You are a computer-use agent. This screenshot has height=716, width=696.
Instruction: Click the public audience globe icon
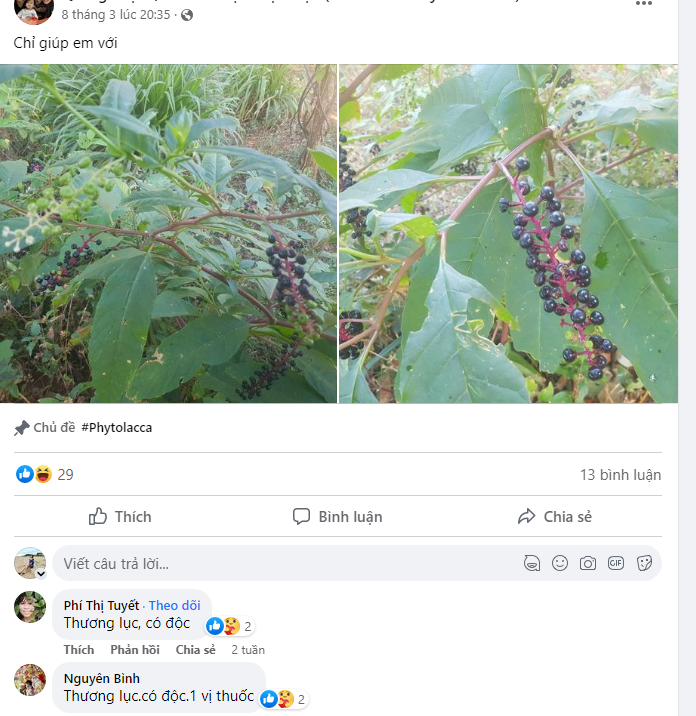pyautogui.click(x=187, y=15)
